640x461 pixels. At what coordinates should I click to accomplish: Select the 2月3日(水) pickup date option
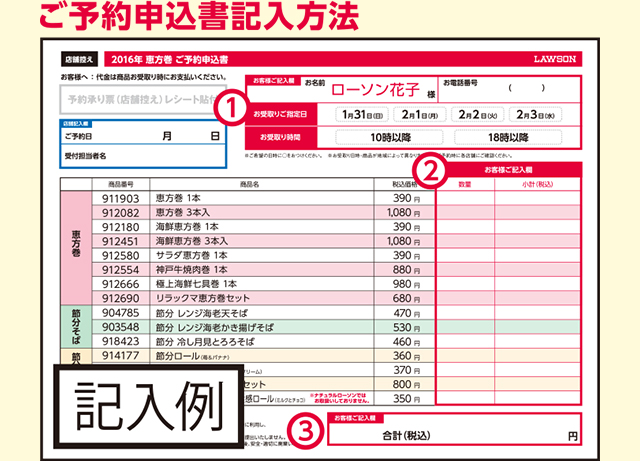click(536, 115)
